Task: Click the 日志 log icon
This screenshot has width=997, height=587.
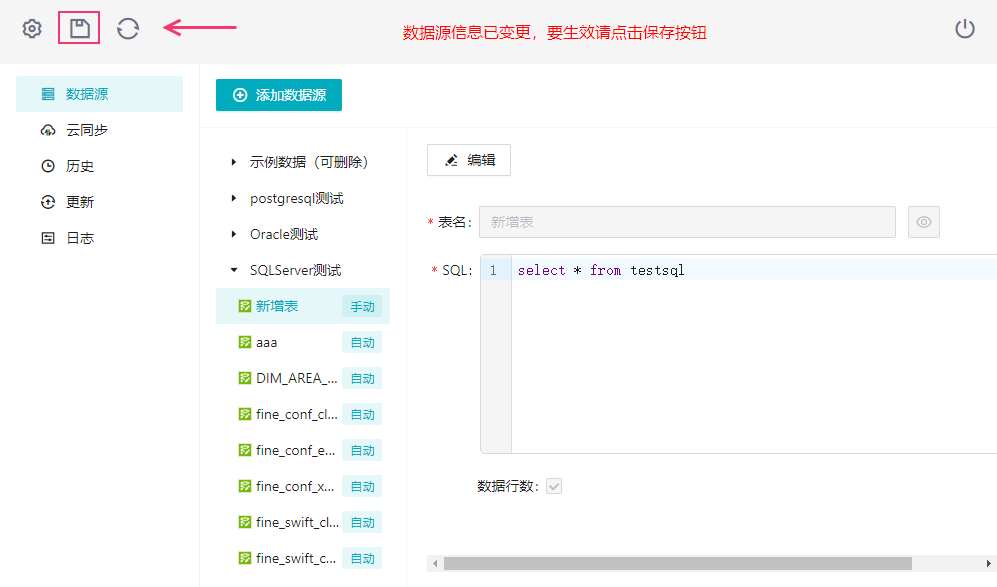Action: (48, 238)
